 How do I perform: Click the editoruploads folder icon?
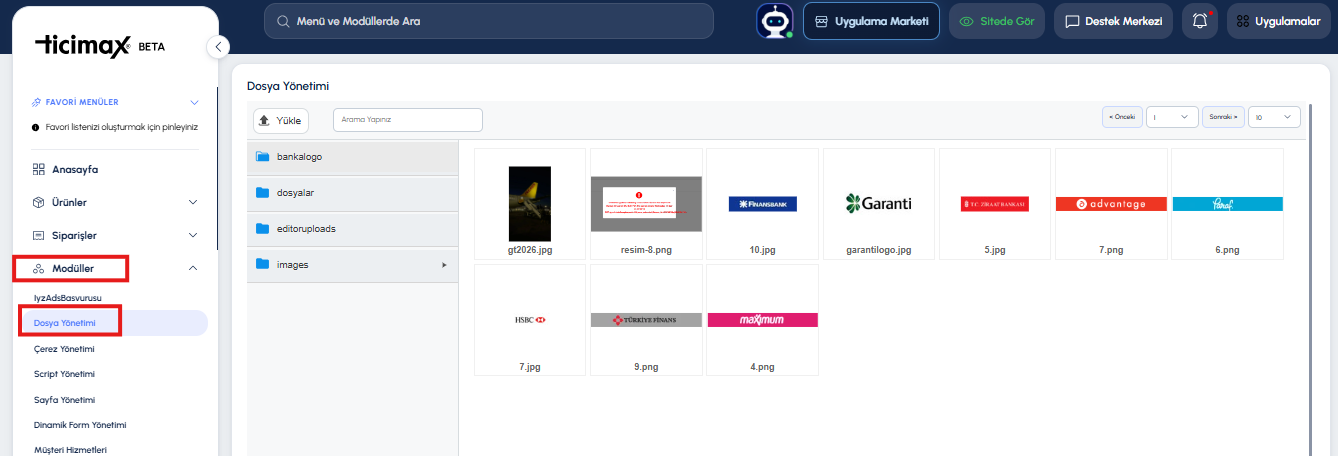[263, 229]
